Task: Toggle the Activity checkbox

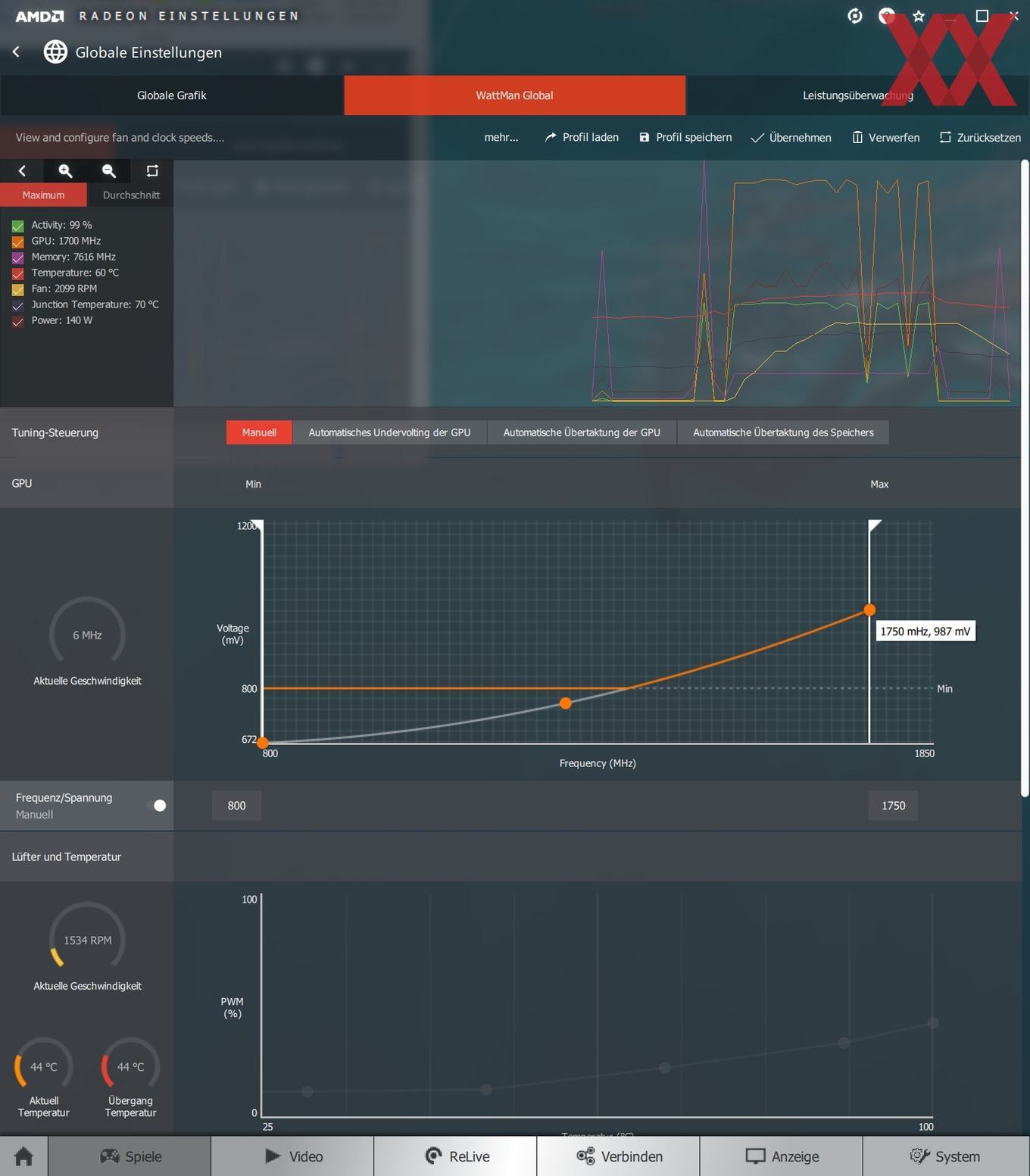Action: click(x=18, y=226)
